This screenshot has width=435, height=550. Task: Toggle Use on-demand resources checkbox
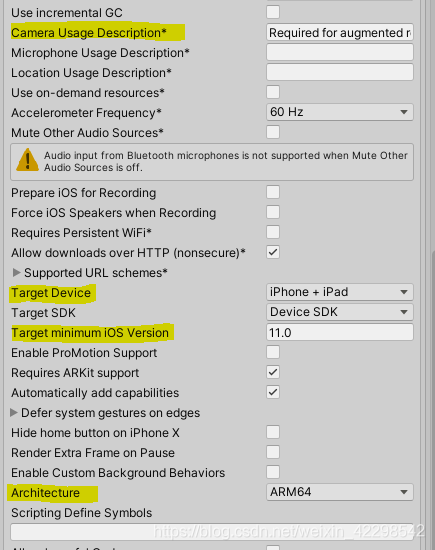coord(273,92)
